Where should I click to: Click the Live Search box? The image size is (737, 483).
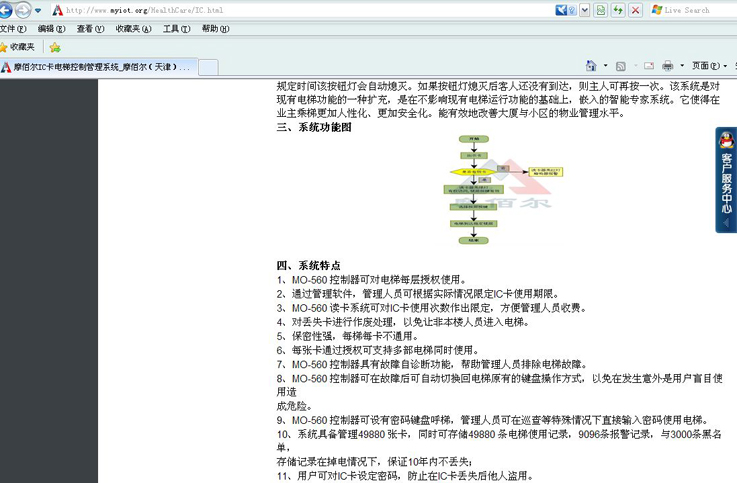(x=693, y=10)
